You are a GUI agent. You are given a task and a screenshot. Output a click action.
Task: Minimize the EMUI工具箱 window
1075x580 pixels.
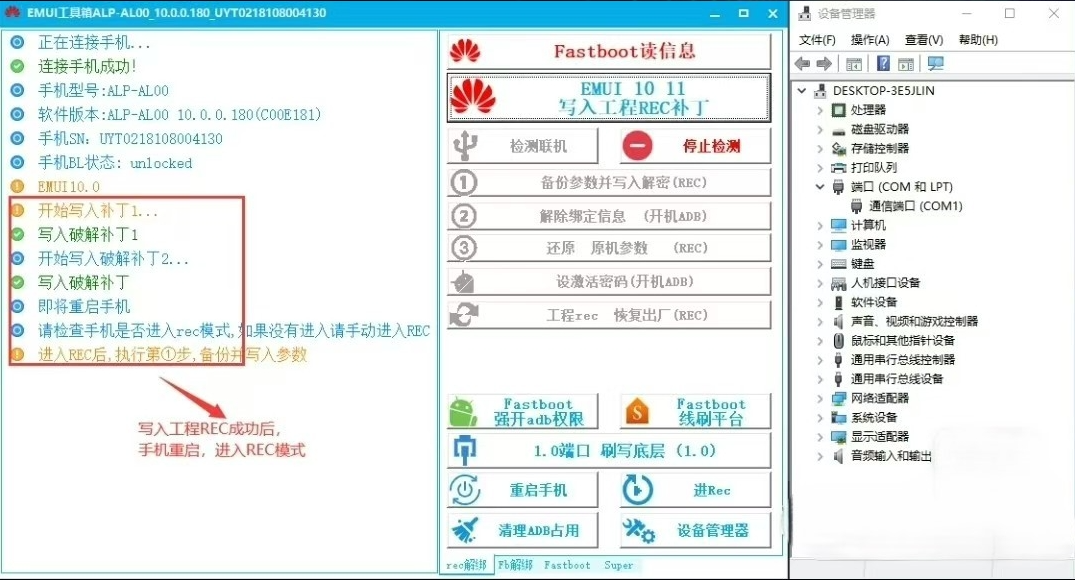(x=714, y=13)
